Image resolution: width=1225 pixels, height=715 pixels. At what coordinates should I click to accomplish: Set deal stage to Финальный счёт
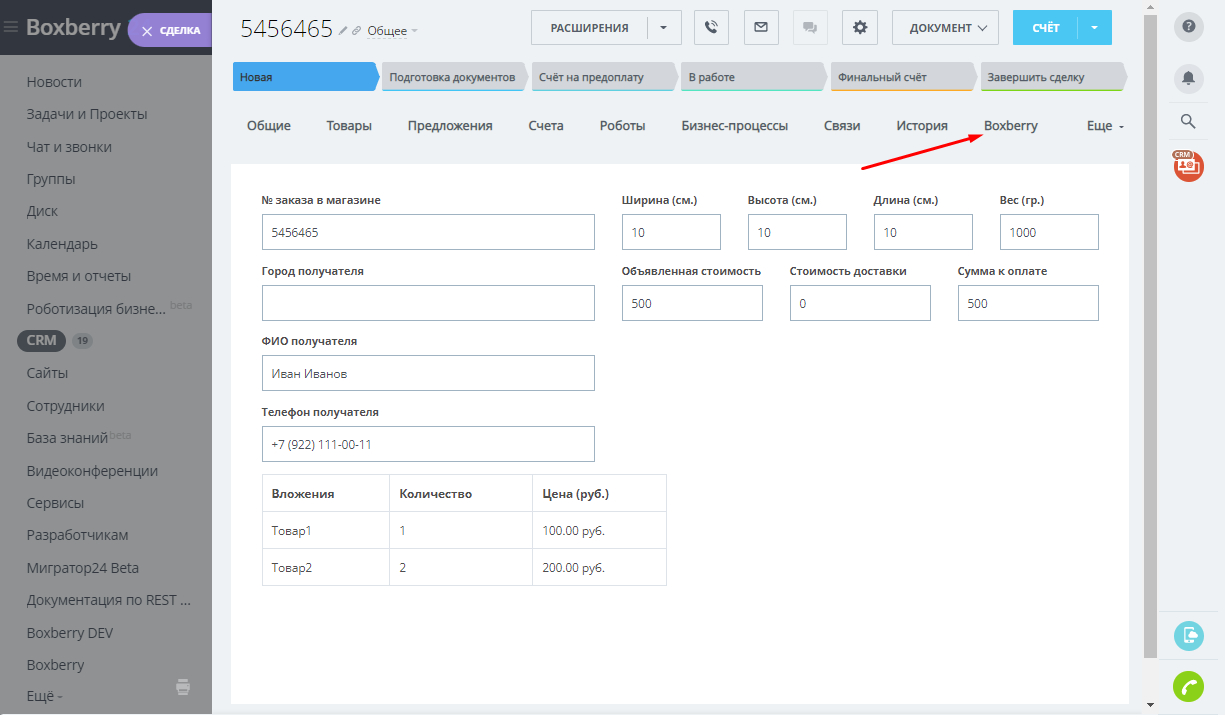point(903,77)
